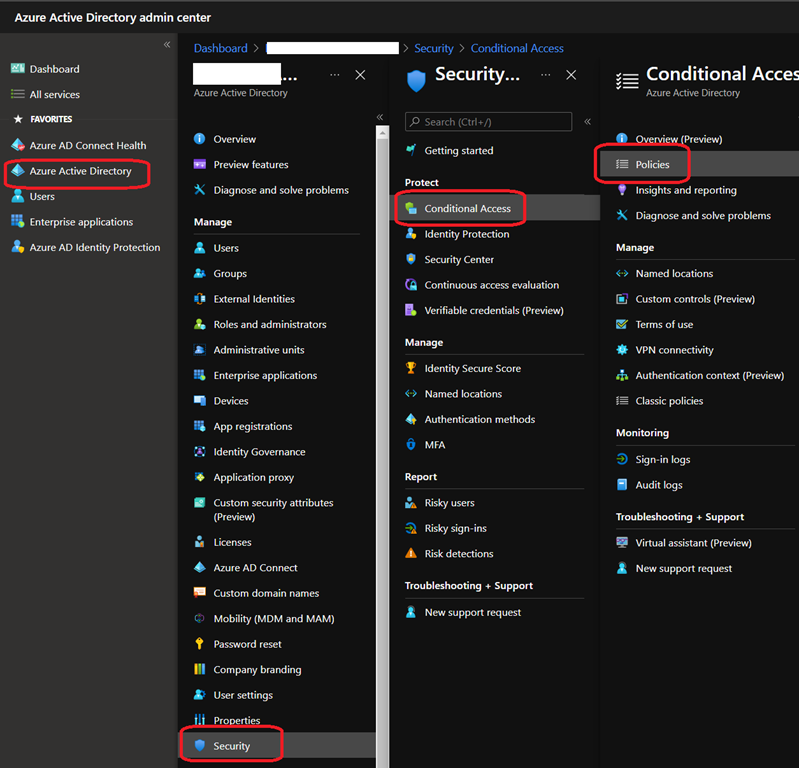
Task: Open the more options ellipsis on Security blade
Action: point(545,75)
